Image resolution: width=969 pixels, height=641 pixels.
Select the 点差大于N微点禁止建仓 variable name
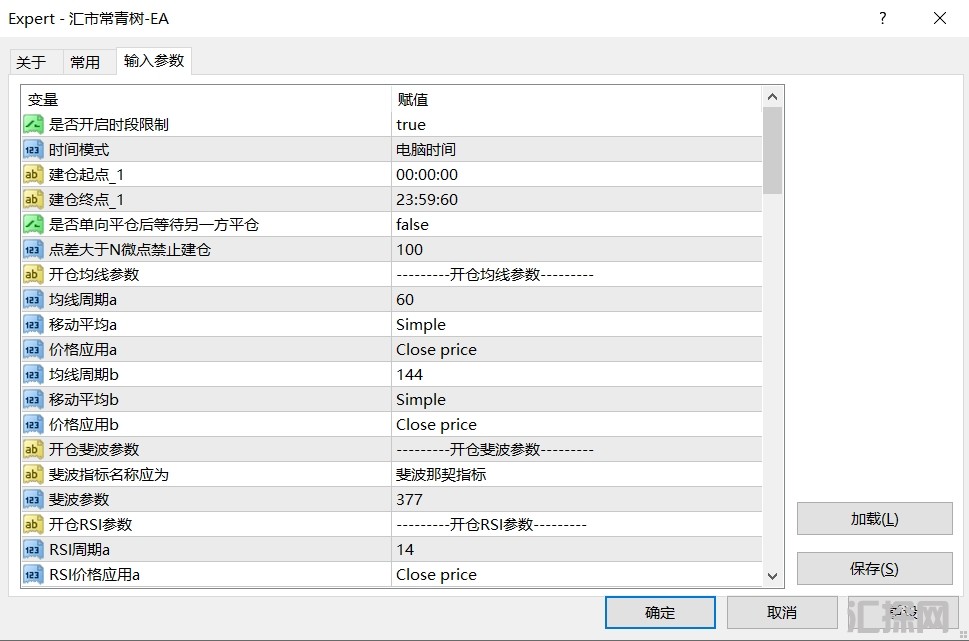point(130,250)
